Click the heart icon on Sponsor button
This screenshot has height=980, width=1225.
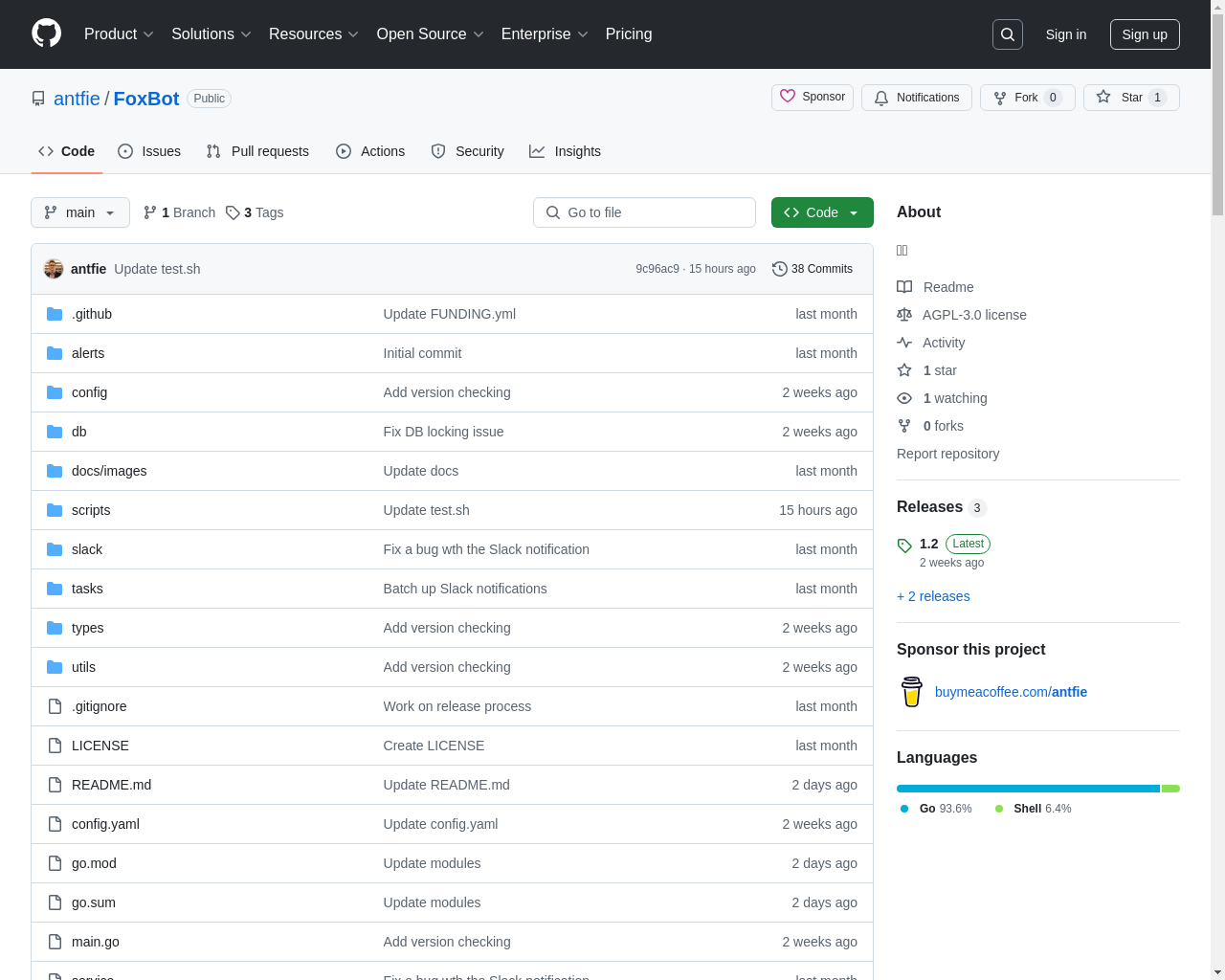click(788, 97)
